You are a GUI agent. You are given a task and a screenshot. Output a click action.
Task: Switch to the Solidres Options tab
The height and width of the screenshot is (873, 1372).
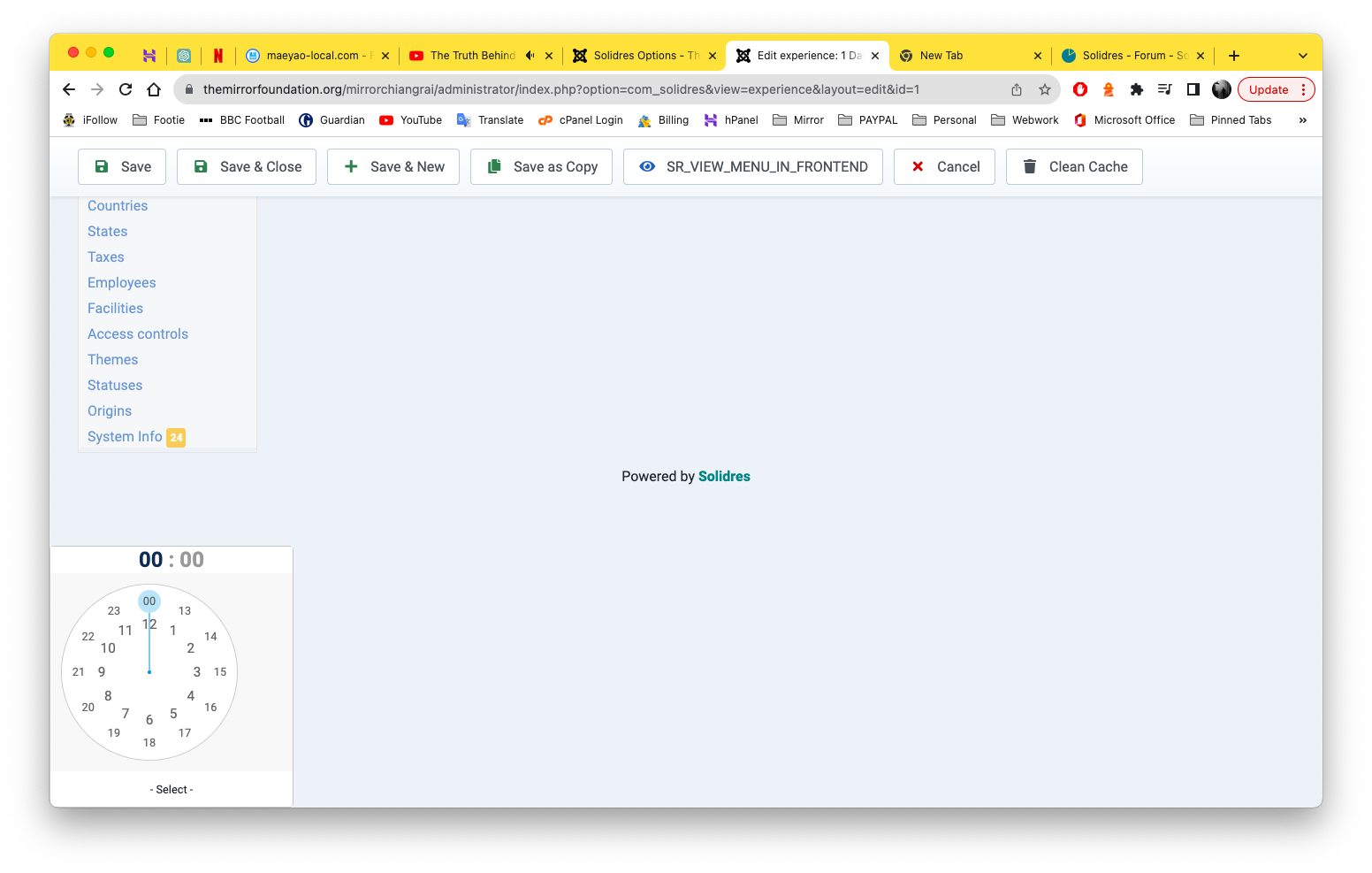click(636, 55)
